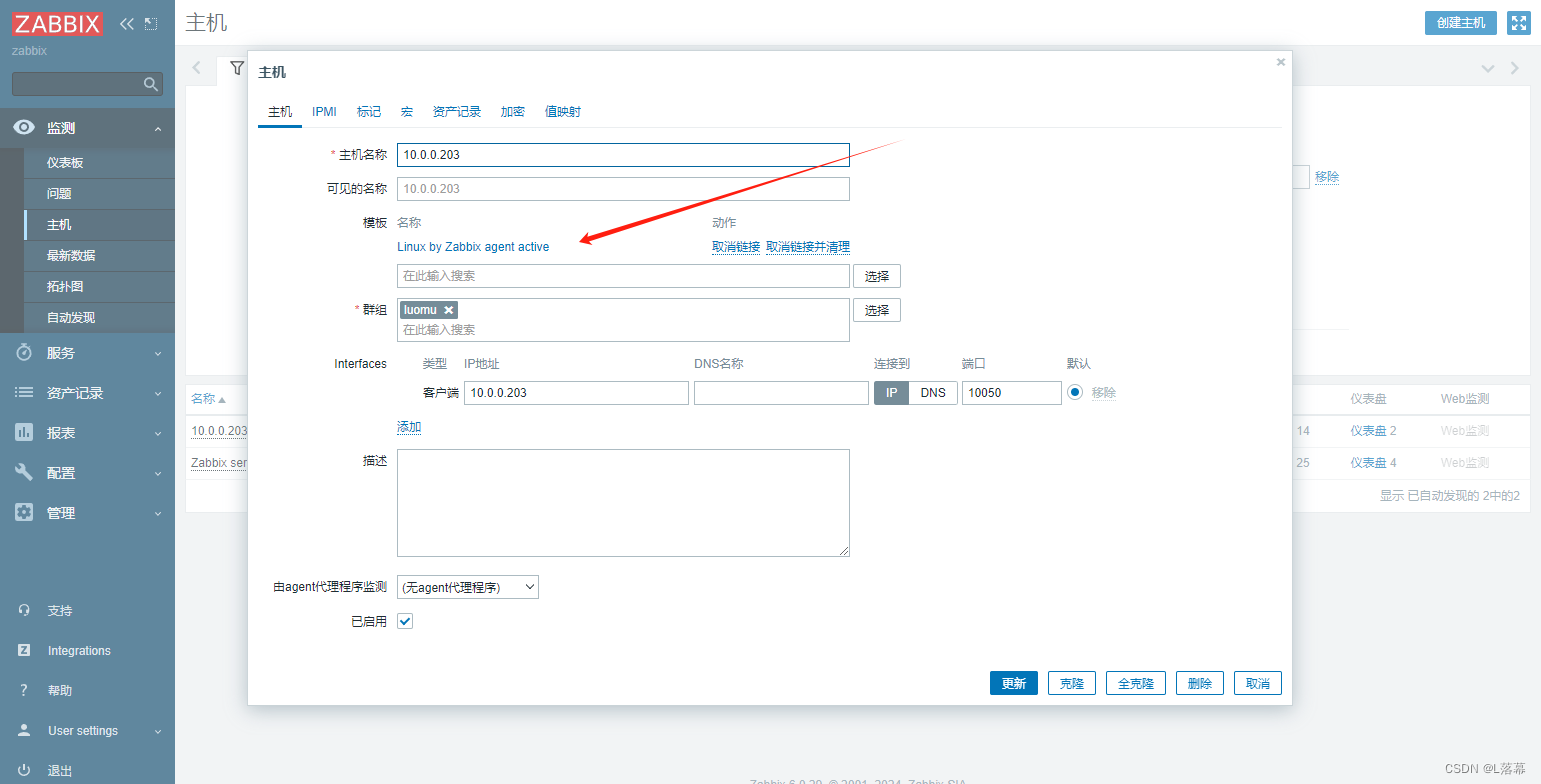Screen dimensions: 1541x784
Task: Close the 主机 dialog with X
Action: [1281, 62]
